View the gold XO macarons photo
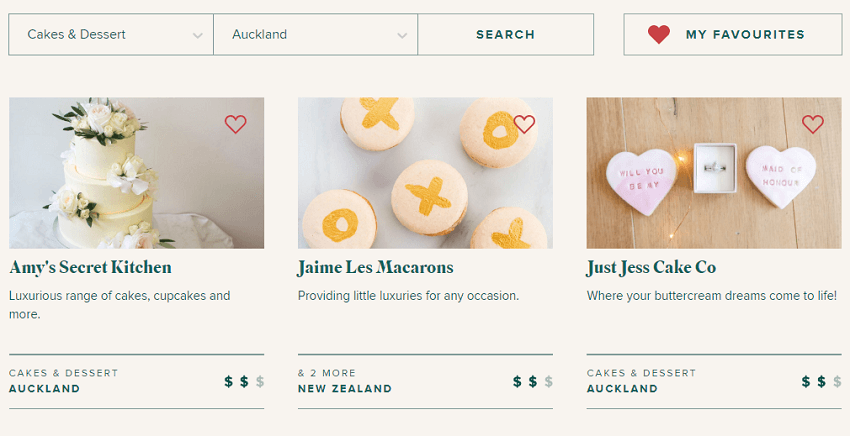This screenshot has width=850, height=436. pos(425,173)
